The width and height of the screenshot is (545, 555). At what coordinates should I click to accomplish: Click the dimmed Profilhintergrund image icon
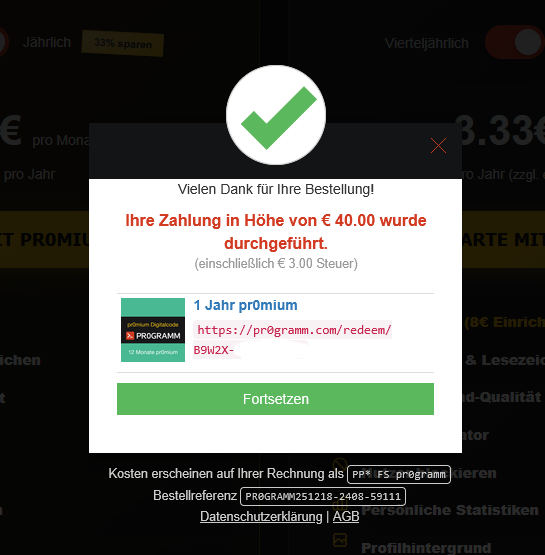[340, 540]
